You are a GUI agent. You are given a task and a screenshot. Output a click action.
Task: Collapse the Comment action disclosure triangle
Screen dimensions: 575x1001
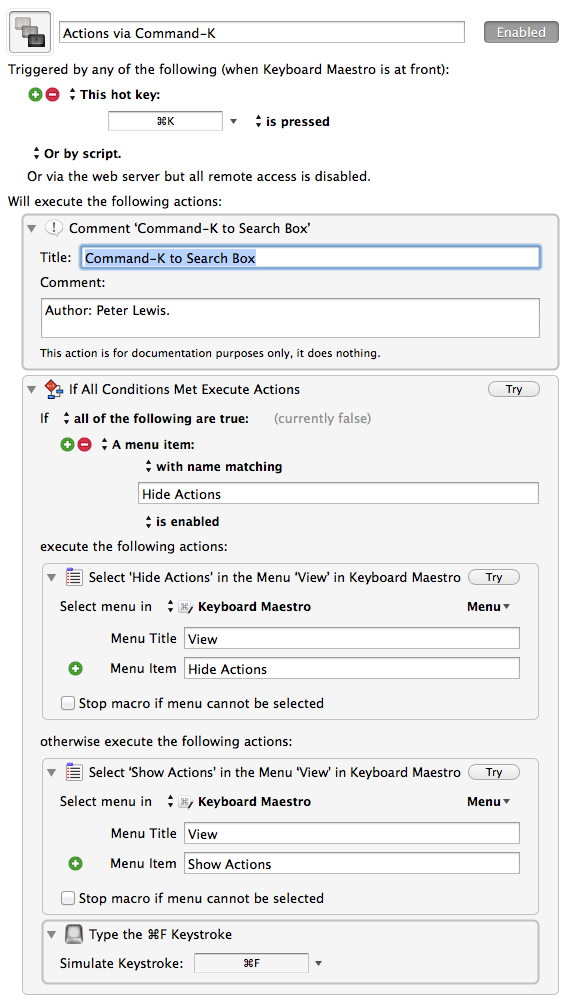(x=32, y=228)
